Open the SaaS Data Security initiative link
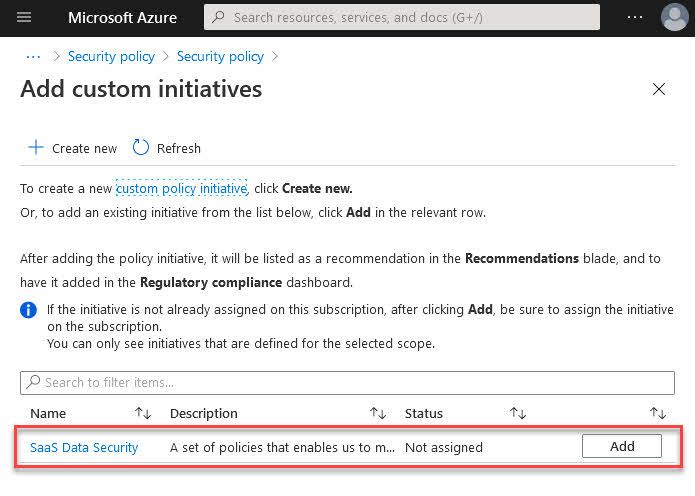This screenshot has height=496, width=695. click(x=84, y=447)
